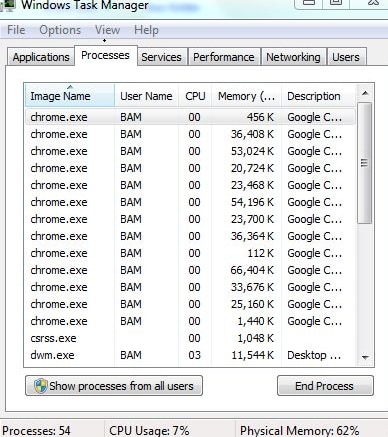This screenshot has width=388, height=437.
Task: Select chrome.exe row using 36,364 K
Action: pyautogui.click(x=190, y=236)
